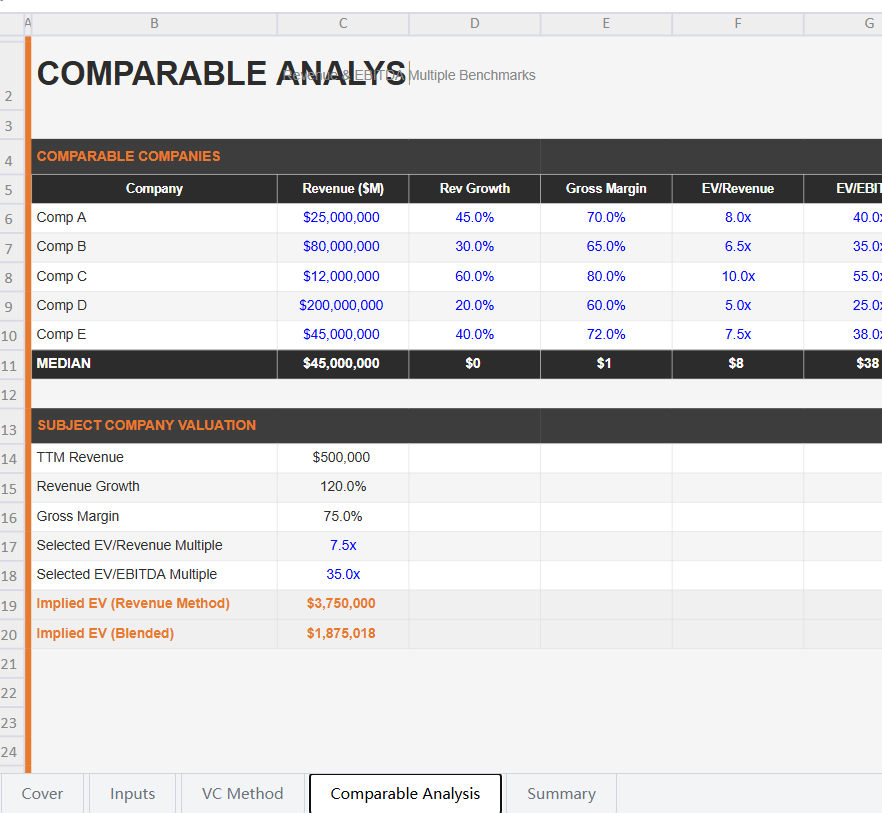
Task: Click the COMPARABLE COMPANIES section header
Action: click(x=129, y=156)
